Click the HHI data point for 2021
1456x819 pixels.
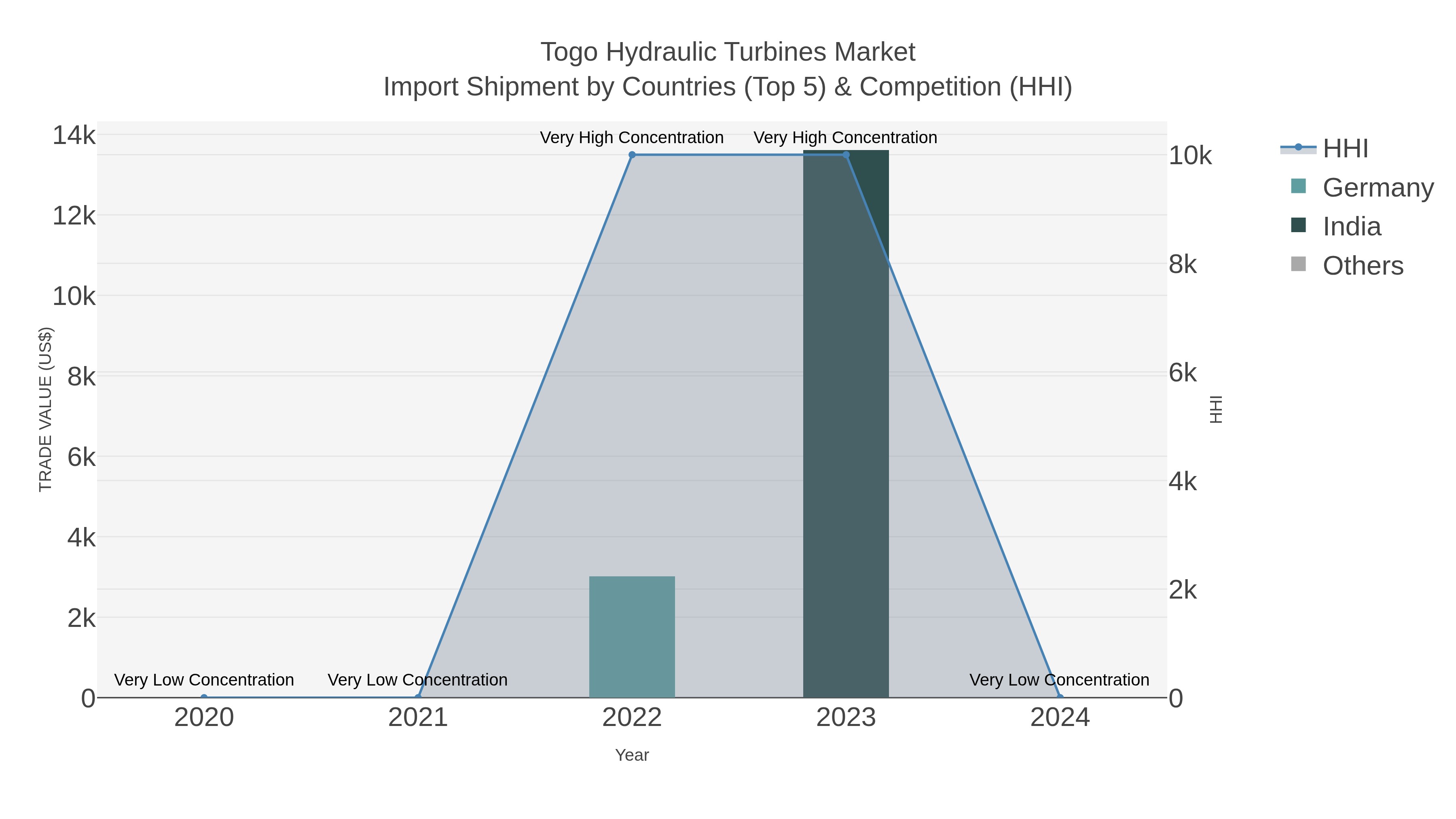coord(418,698)
